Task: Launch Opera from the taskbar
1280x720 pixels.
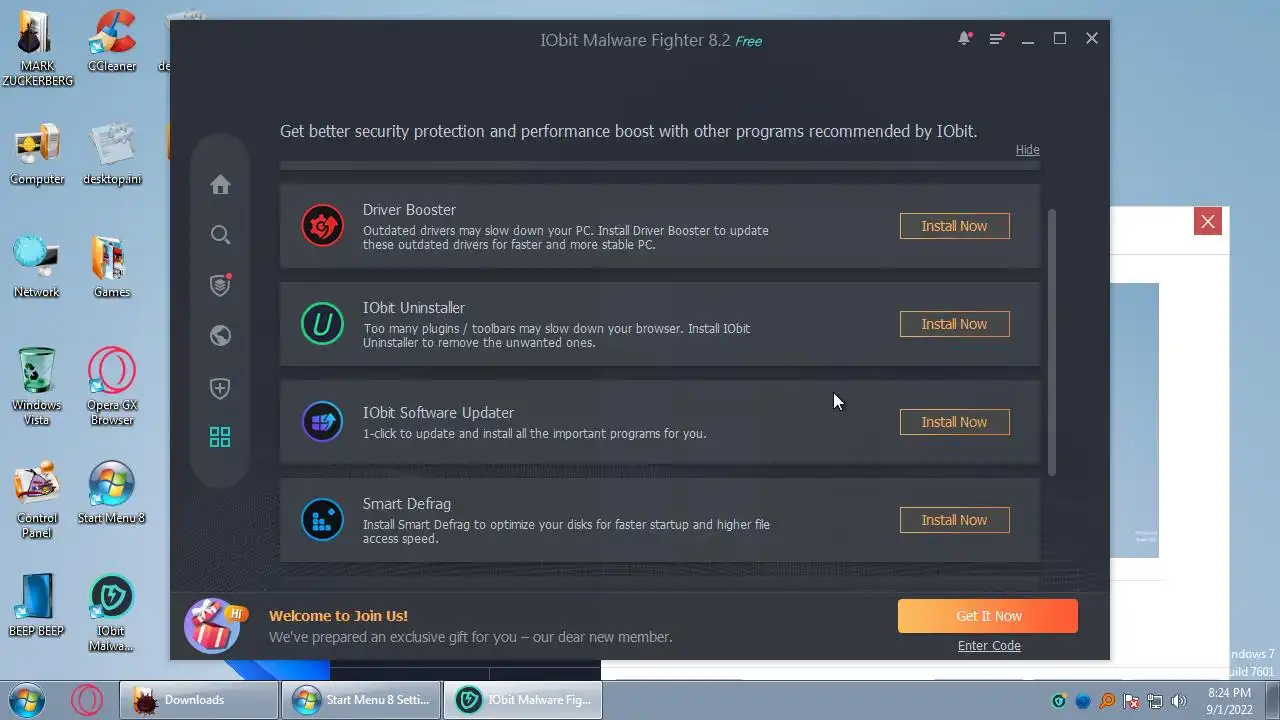Action: pyautogui.click(x=87, y=700)
